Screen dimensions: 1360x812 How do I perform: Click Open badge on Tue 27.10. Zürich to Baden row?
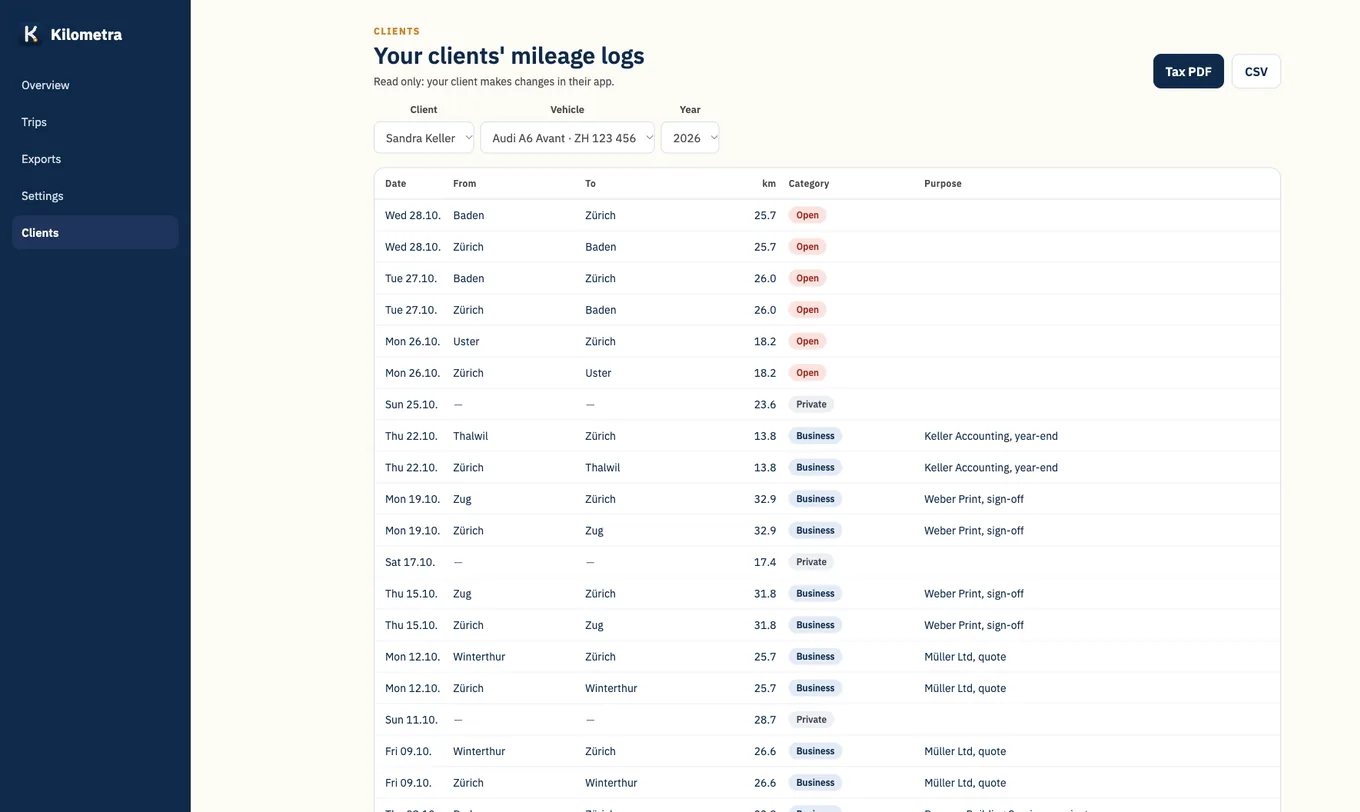808,310
